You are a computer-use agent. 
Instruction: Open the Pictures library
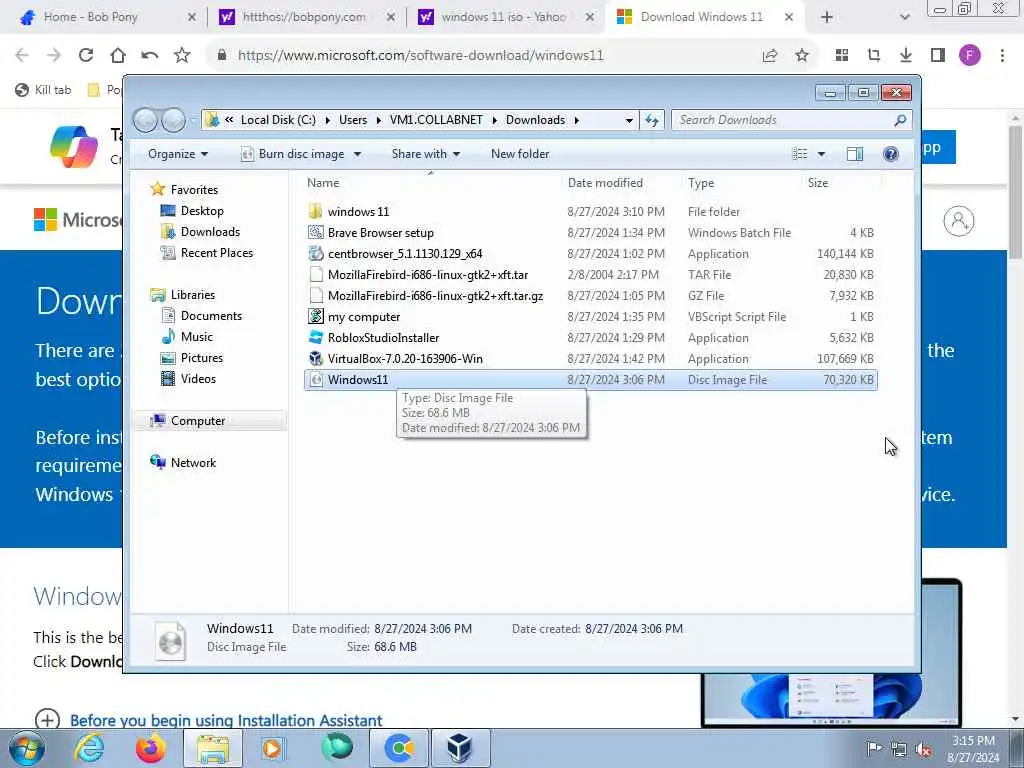[x=201, y=358]
